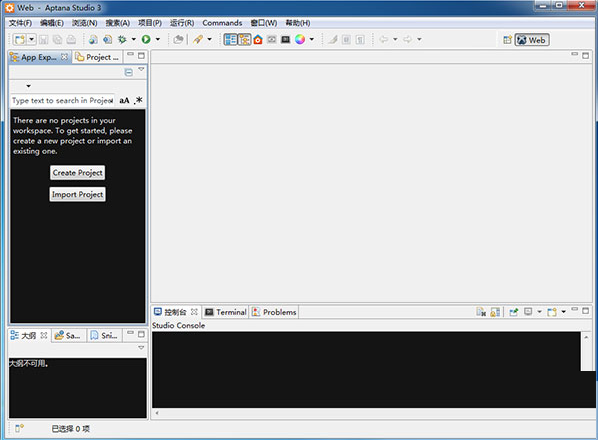Toggle case sensitive search aA

pyautogui.click(x=124, y=101)
